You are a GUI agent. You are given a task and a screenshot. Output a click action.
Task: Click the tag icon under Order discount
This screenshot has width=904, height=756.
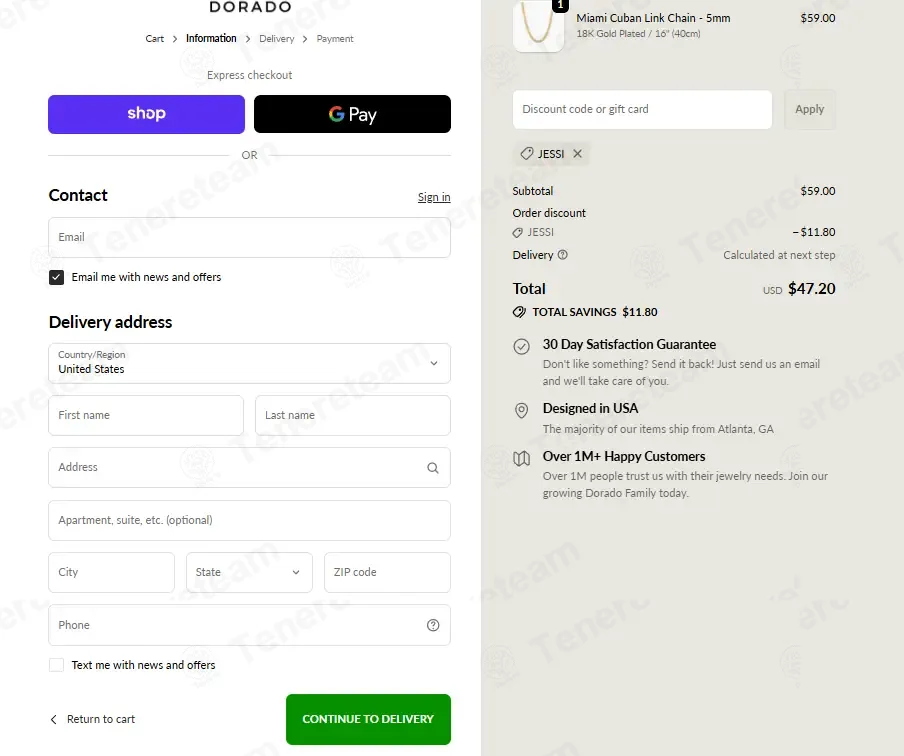coord(518,232)
